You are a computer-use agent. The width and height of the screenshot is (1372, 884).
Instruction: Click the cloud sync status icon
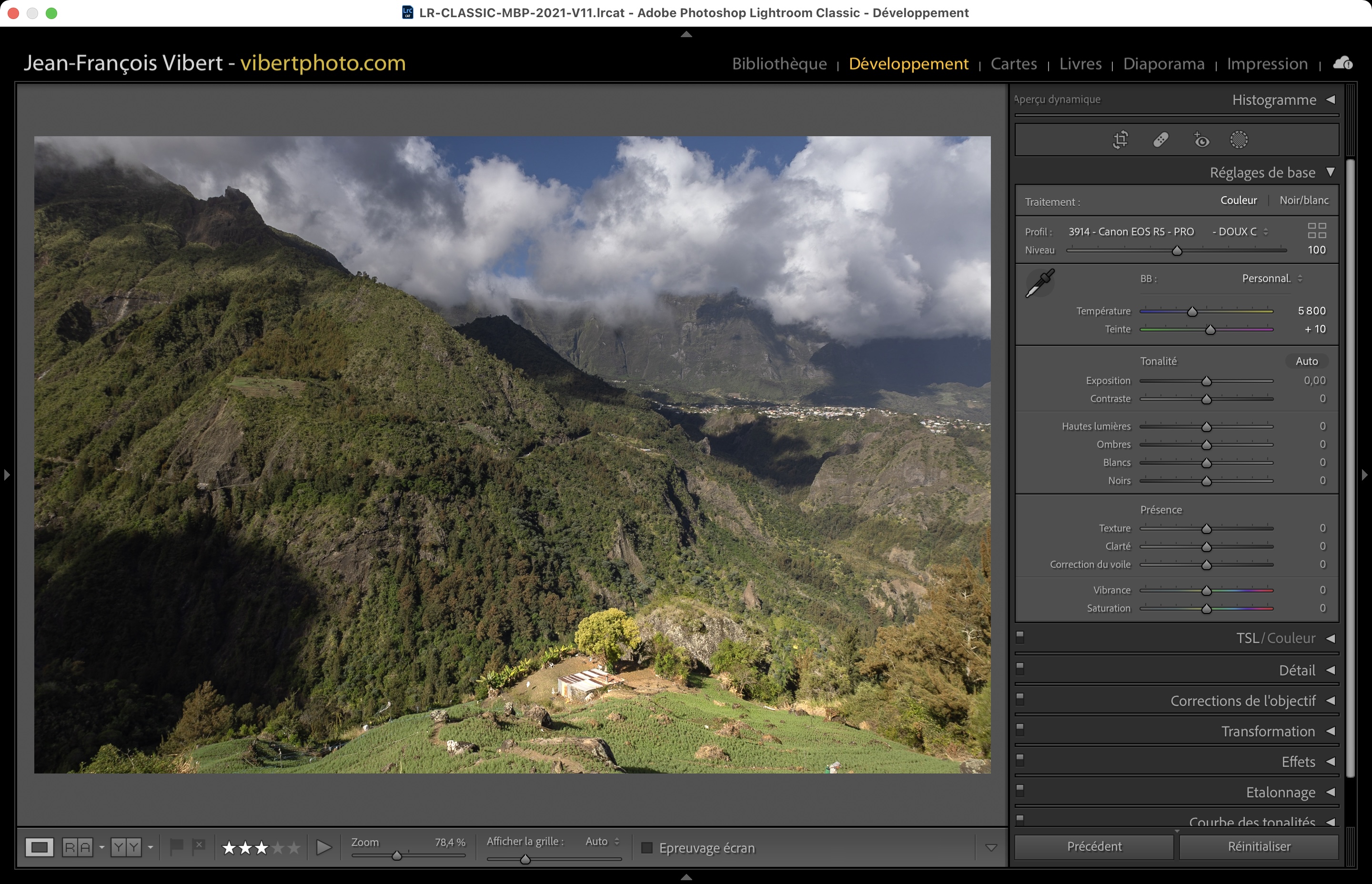pos(1343,63)
